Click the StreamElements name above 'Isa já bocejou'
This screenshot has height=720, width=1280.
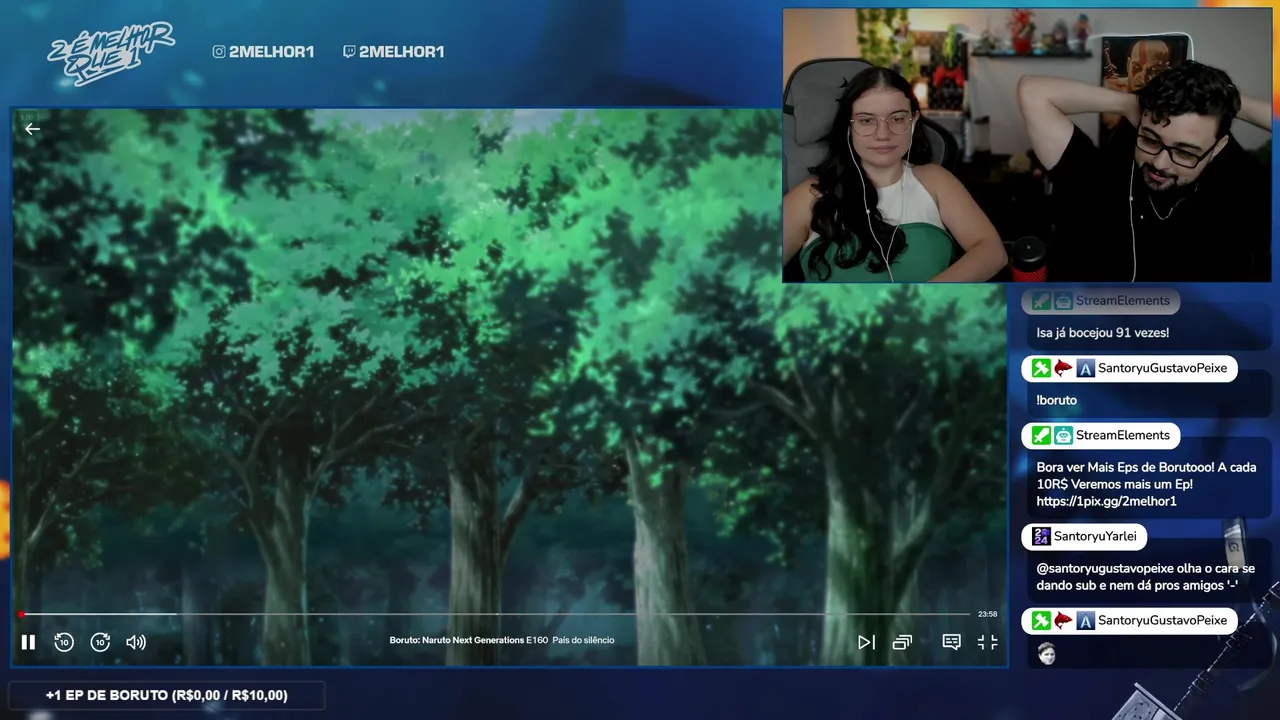click(x=1122, y=301)
